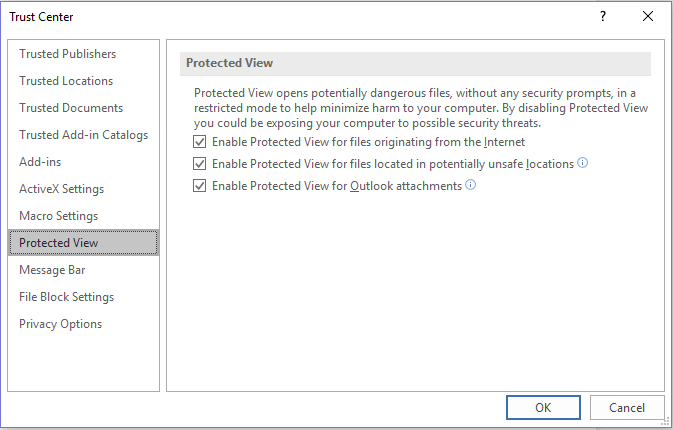673x430 pixels.
Task: View Privacy Options
Action: tap(60, 324)
